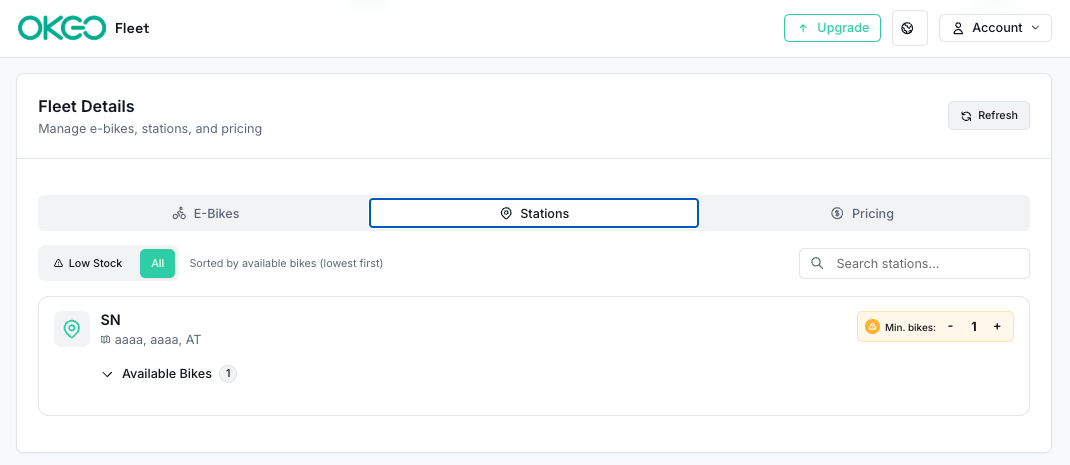Viewport: 1070px width, 465px height.
Task: Click the magnifier icon in search box
Action: click(816, 264)
